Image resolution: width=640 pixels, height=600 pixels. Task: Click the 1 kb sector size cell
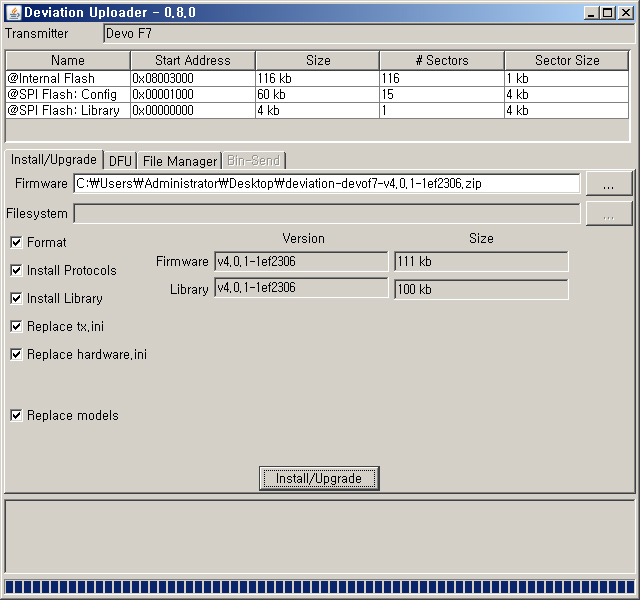[x=567, y=78]
